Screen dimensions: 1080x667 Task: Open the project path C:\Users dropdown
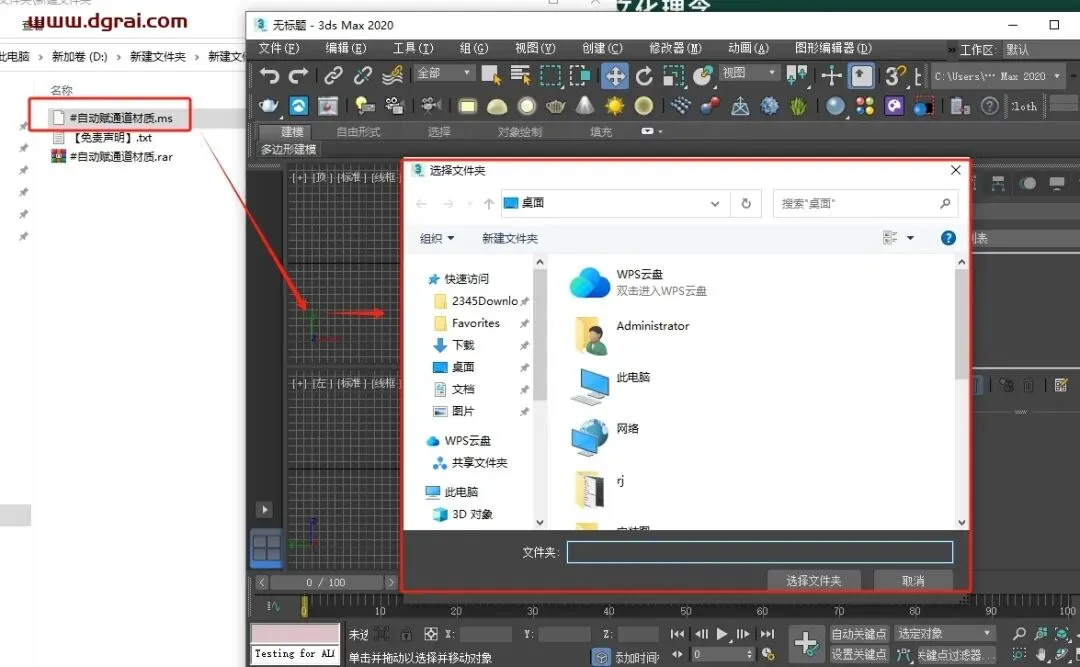[997, 76]
